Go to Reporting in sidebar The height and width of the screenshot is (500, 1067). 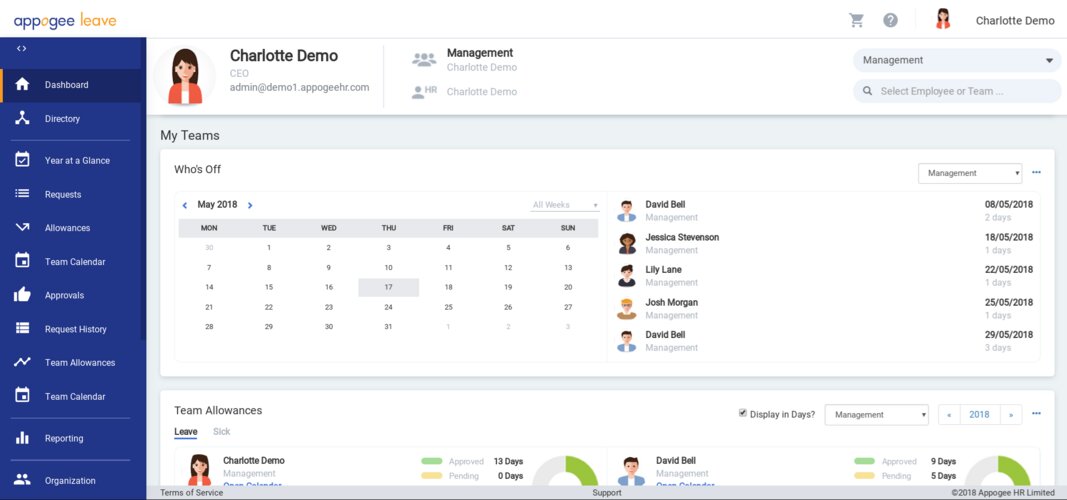pos(64,438)
